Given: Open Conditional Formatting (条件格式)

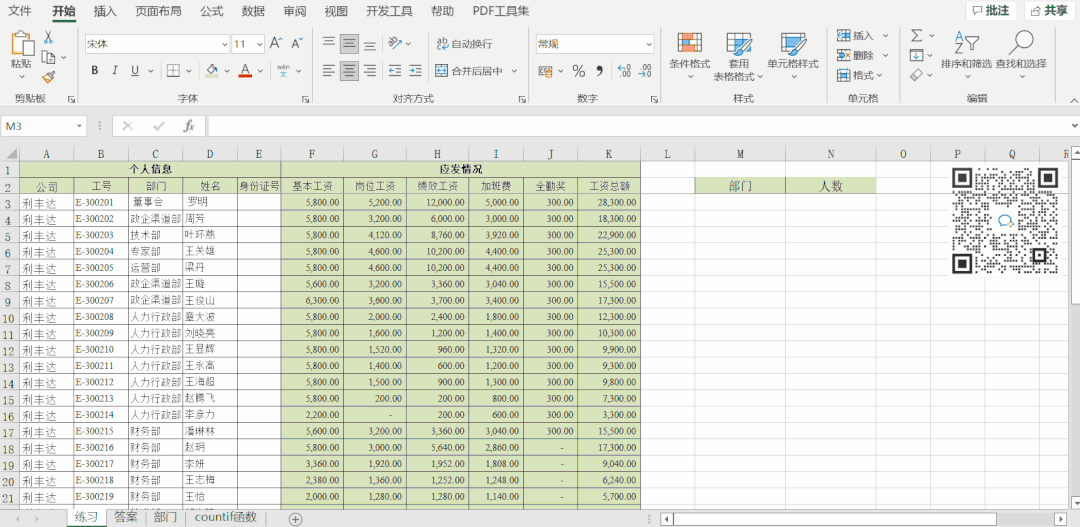Looking at the screenshot, I should click(689, 52).
